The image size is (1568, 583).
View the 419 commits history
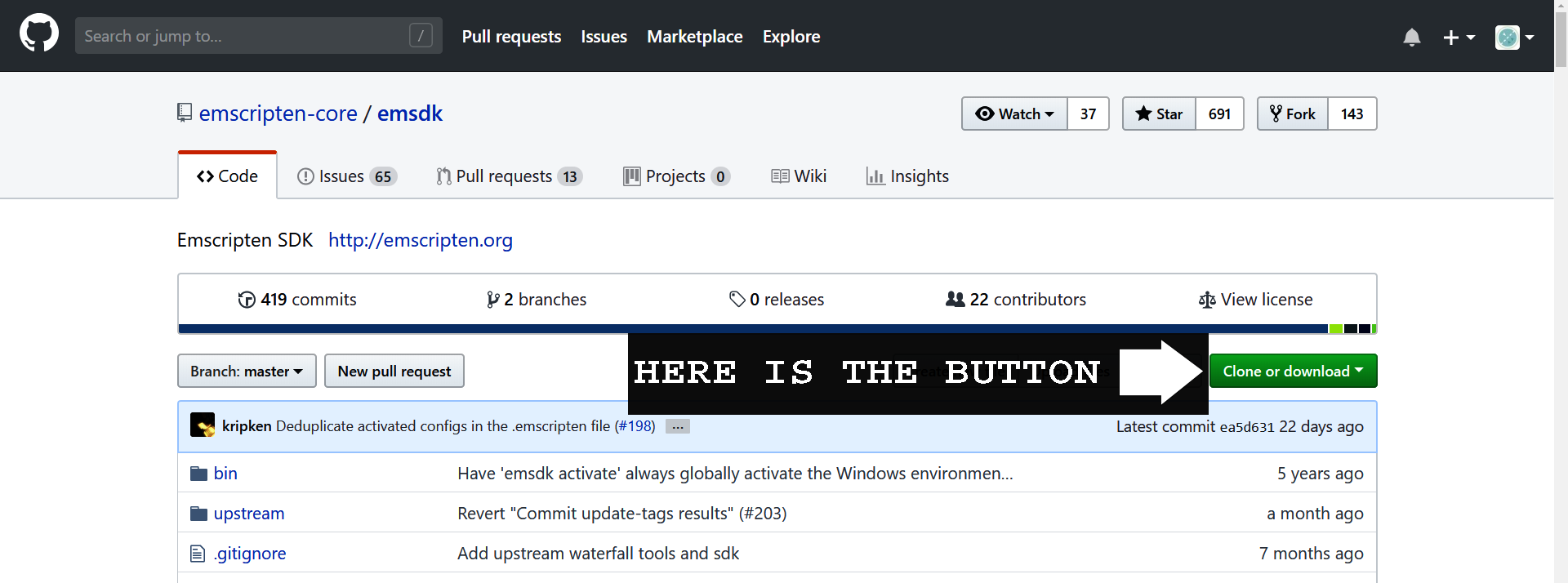pos(297,300)
